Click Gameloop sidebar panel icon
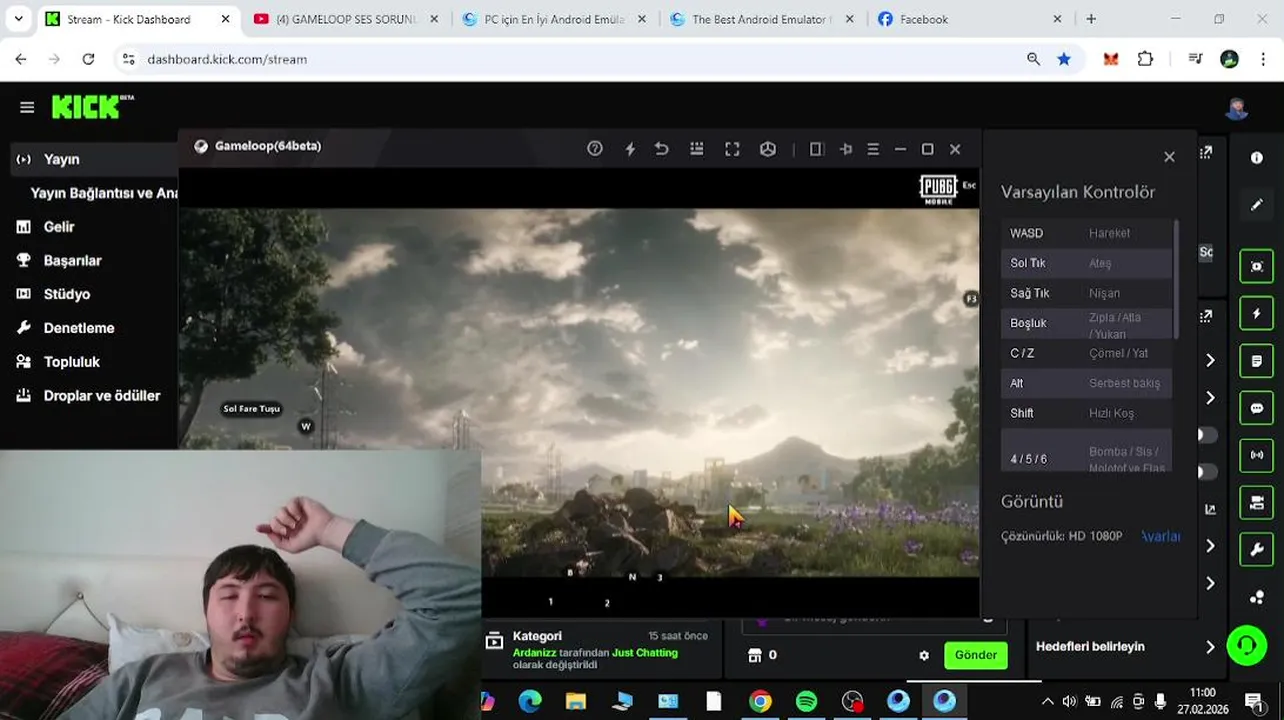The height and width of the screenshot is (720, 1284). 816,149
